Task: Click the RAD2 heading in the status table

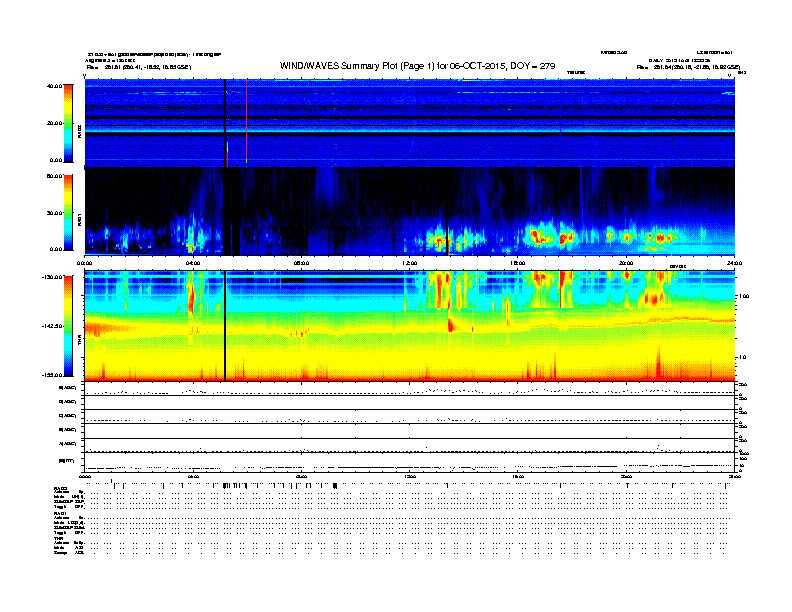Action: click(61, 489)
